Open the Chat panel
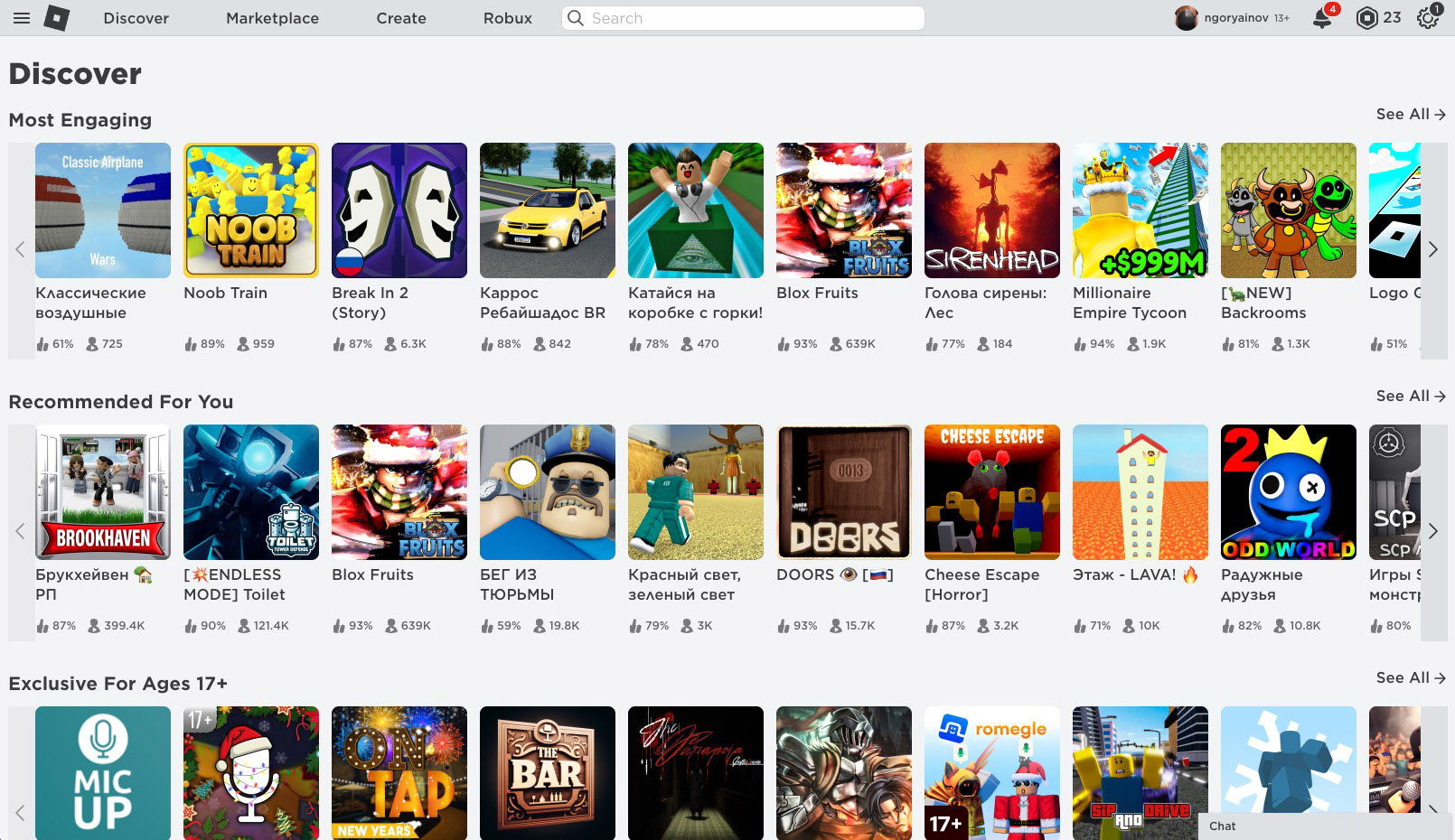Screen dimensions: 1455x840 point(1223,826)
